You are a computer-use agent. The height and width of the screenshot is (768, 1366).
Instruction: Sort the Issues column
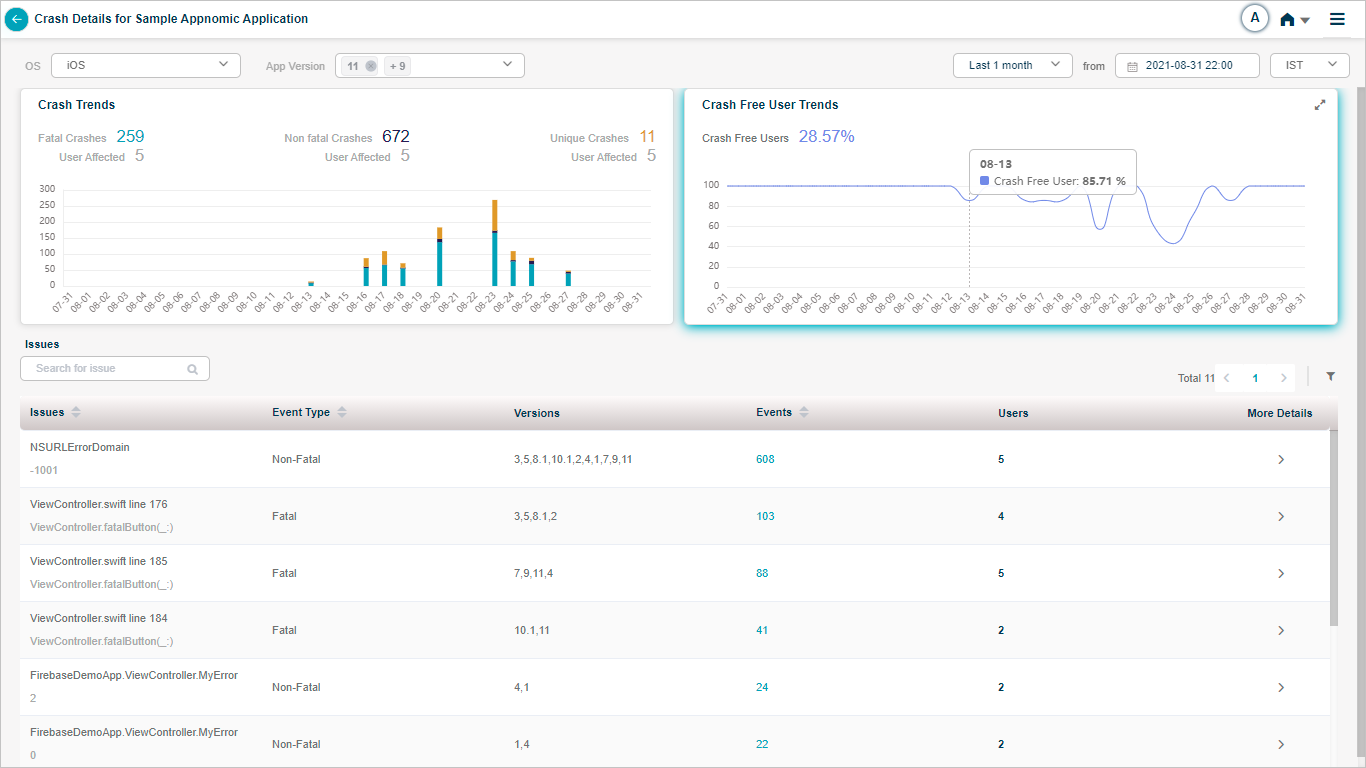tap(77, 413)
